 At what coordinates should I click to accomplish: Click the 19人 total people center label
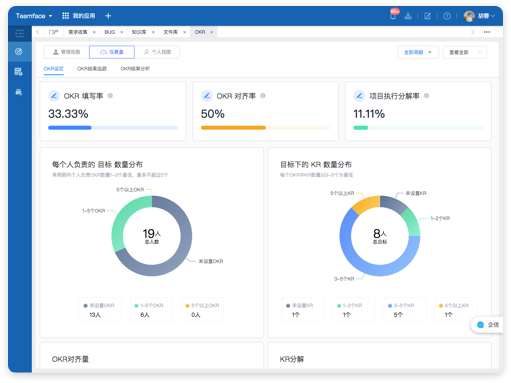pos(152,236)
